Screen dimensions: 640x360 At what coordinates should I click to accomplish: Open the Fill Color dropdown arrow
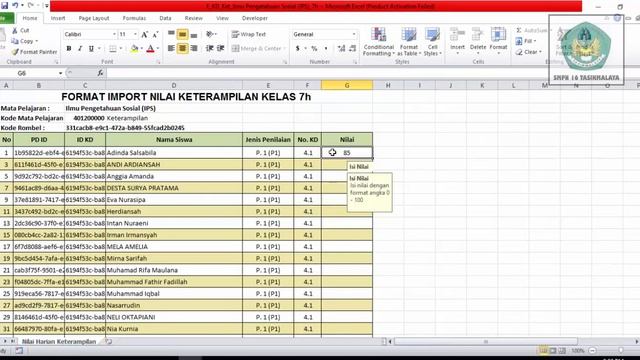point(141,49)
